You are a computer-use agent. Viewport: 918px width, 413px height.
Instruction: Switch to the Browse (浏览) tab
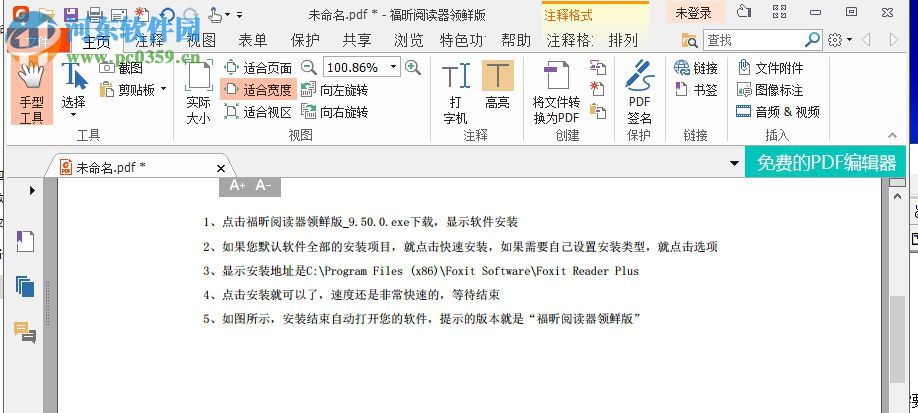pyautogui.click(x=408, y=40)
